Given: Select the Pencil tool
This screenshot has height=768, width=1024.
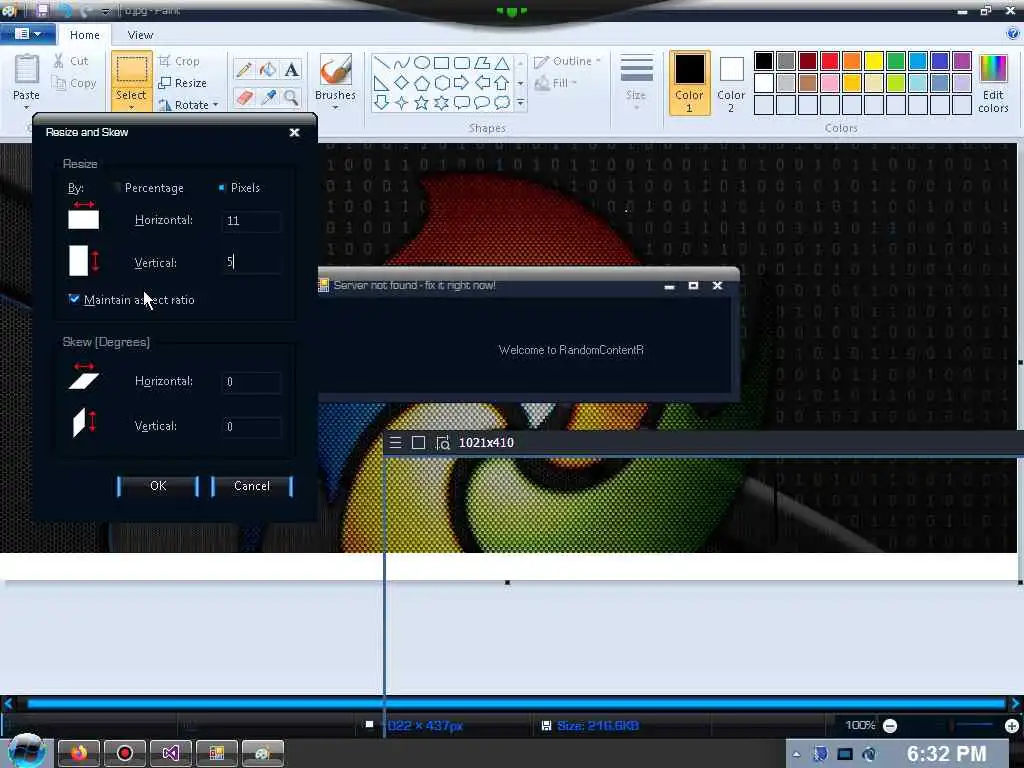Looking at the screenshot, I should tap(244, 70).
